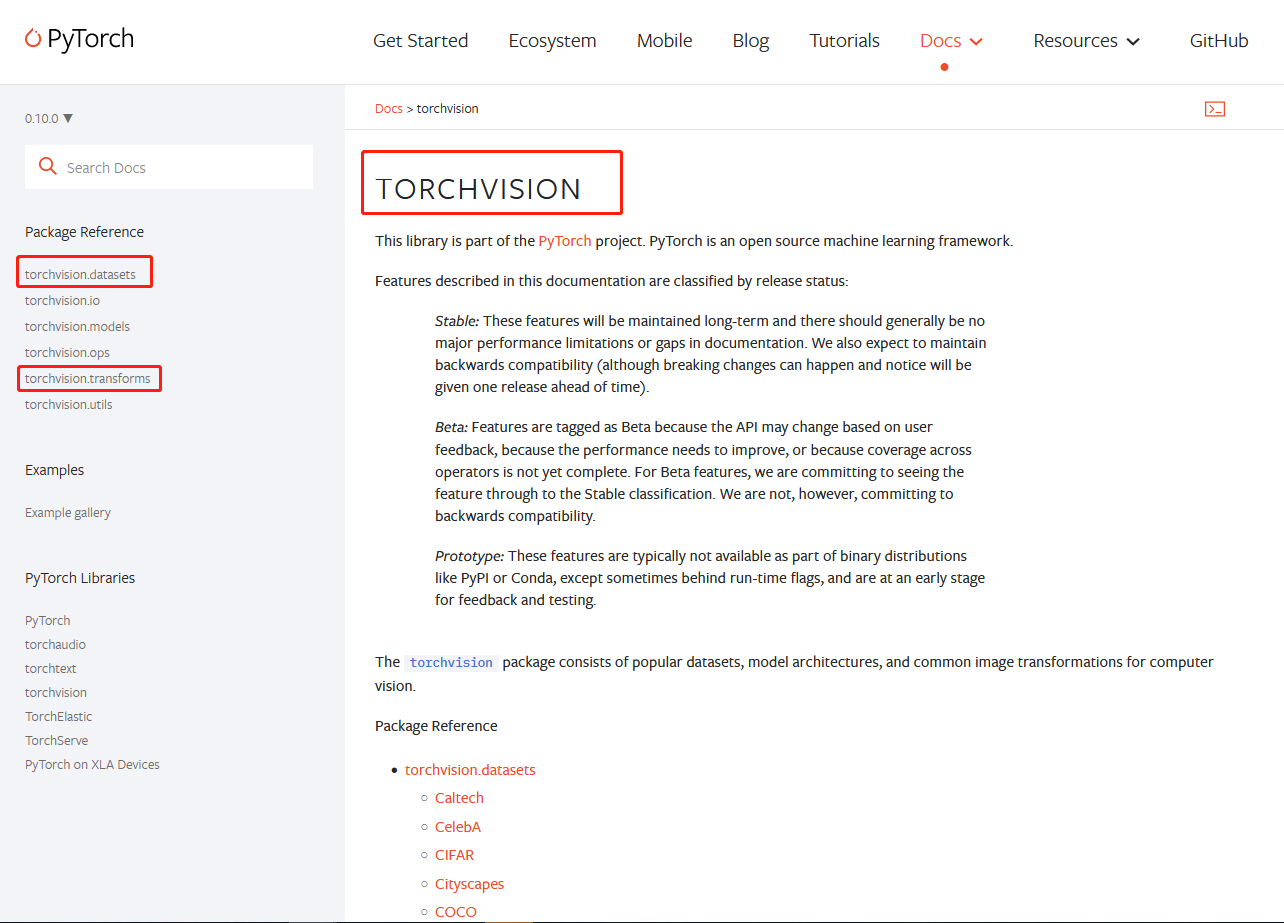
Task: Click the torchvision inline code reference
Action: (451, 662)
